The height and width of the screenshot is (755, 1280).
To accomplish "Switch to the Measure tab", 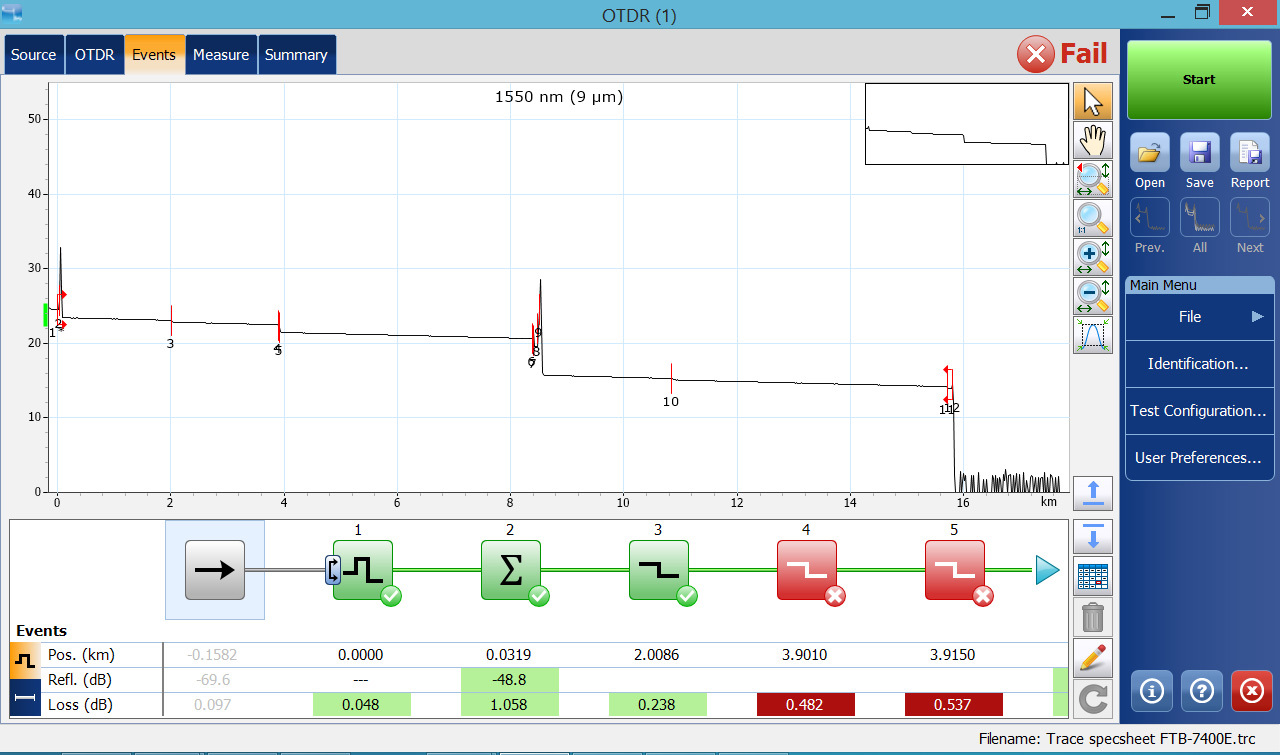I will 221,55.
